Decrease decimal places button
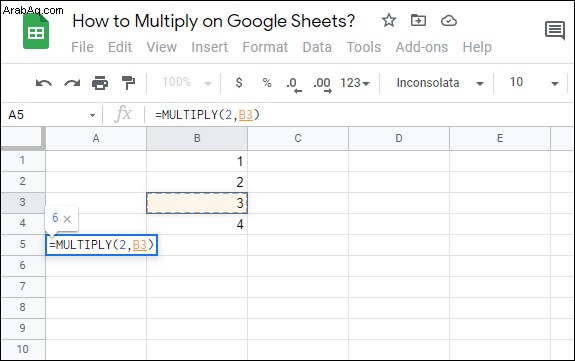Screen dimensions: 575x361 tap(294, 84)
